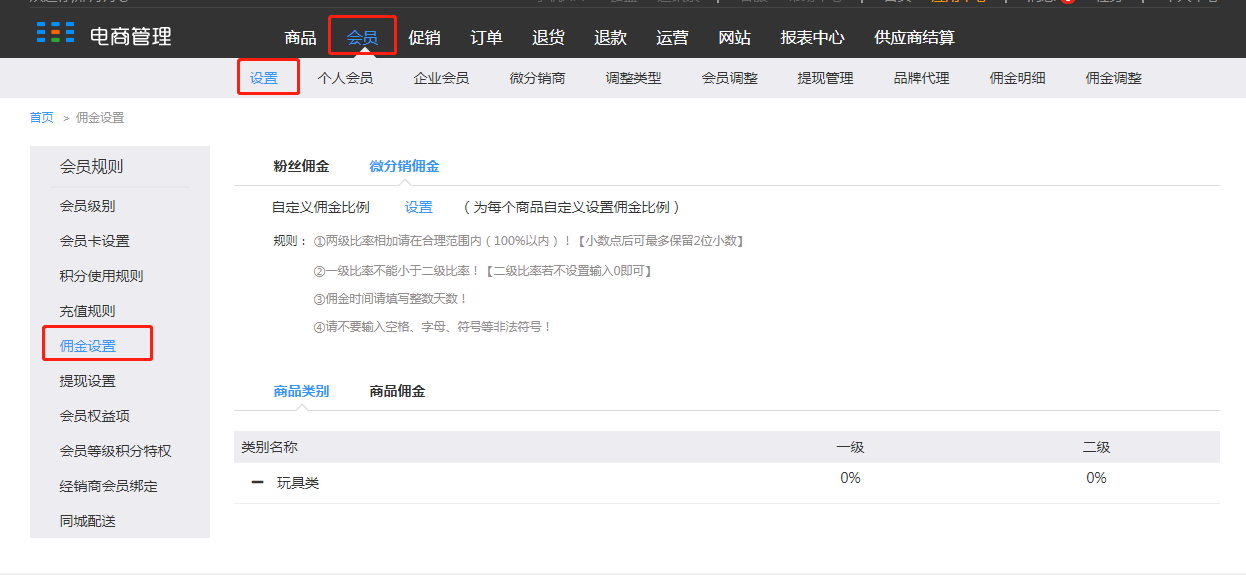This screenshot has width=1246, height=575.
Task: Open 经销商会员绑定 in the sidebar
Action: [x=108, y=486]
